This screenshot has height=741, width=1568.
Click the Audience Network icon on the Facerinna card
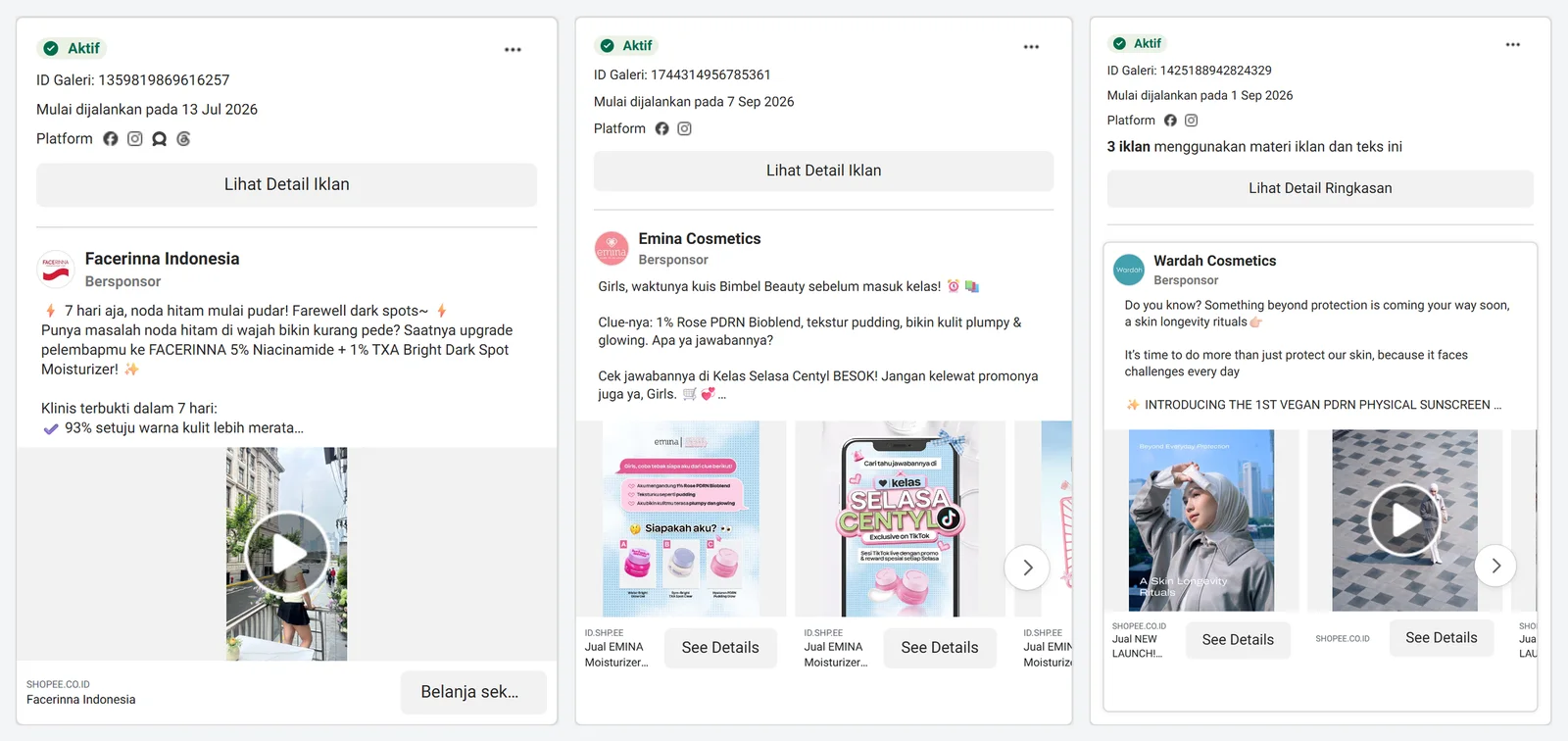[x=159, y=139]
